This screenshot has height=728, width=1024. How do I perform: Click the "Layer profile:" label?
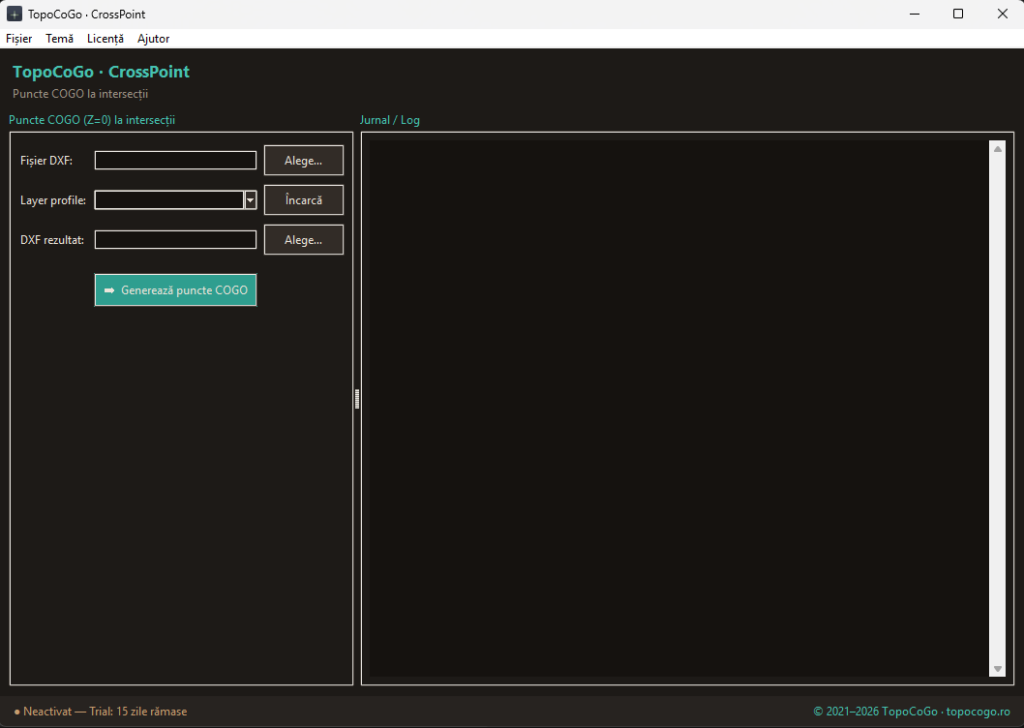pyautogui.click(x=53, y=200)
